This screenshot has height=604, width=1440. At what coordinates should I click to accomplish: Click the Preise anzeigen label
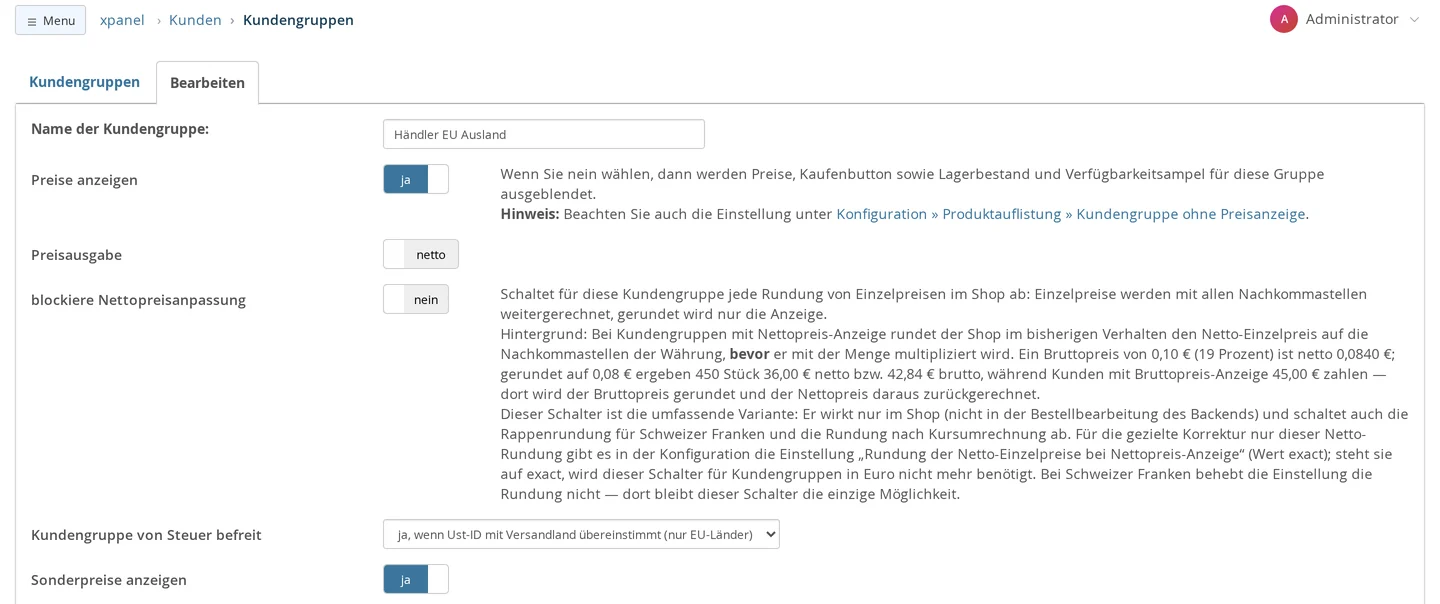point(84,180)
